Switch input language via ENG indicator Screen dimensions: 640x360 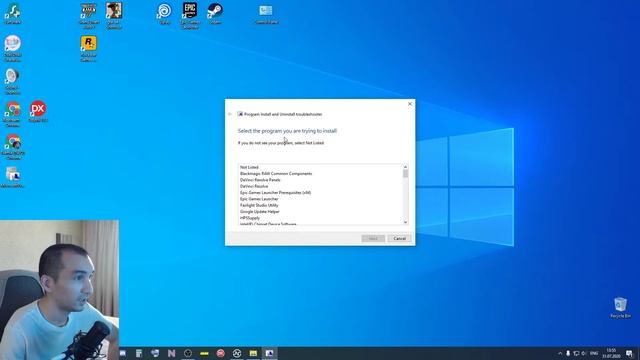click(594, 353)
